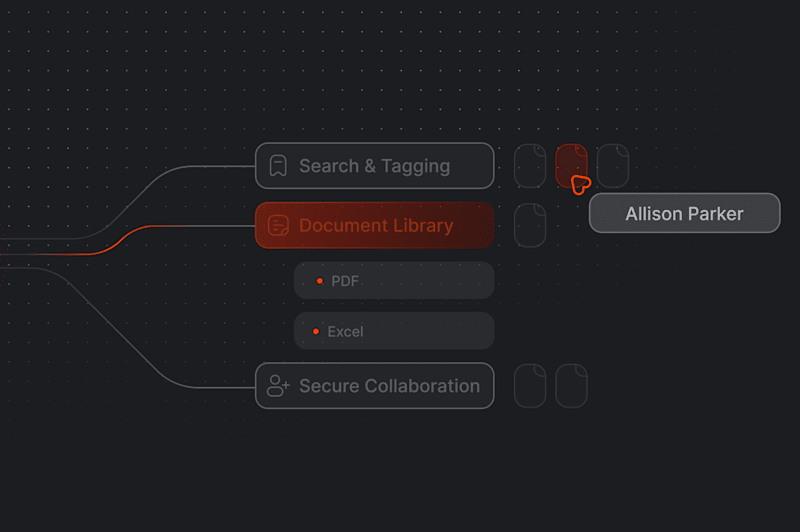
Task: Click the bookmark icon in Search & Tagging
Action: coord(278,166)
